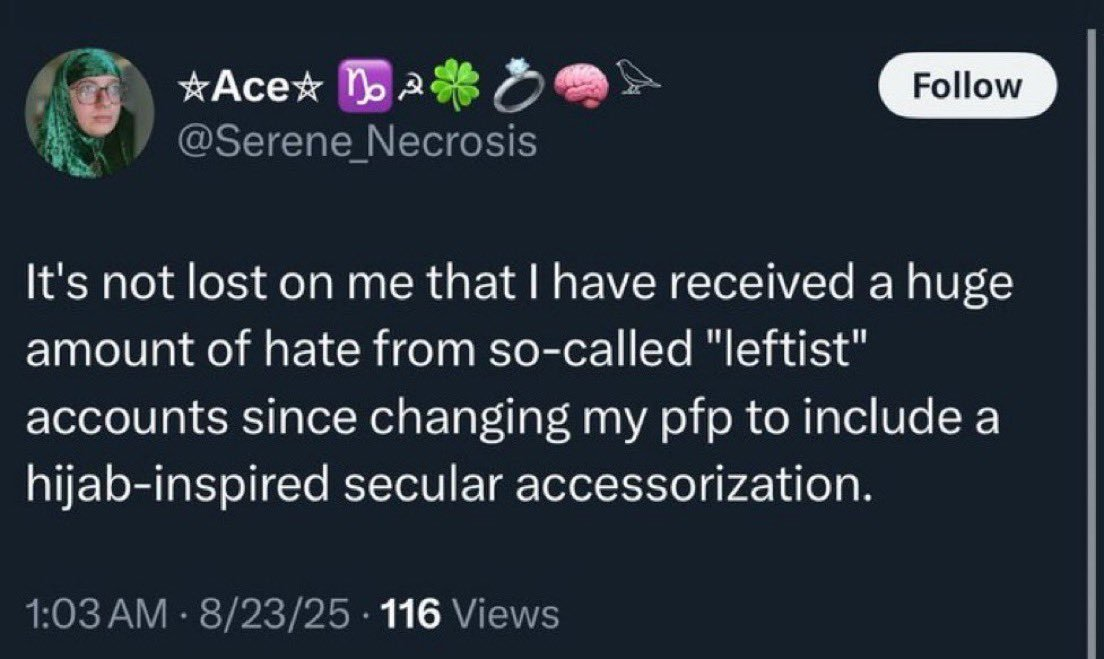Click the purple Capricorn zodiac emoji
This screenshot has width=1104, height=659.
tap(364, 85)
